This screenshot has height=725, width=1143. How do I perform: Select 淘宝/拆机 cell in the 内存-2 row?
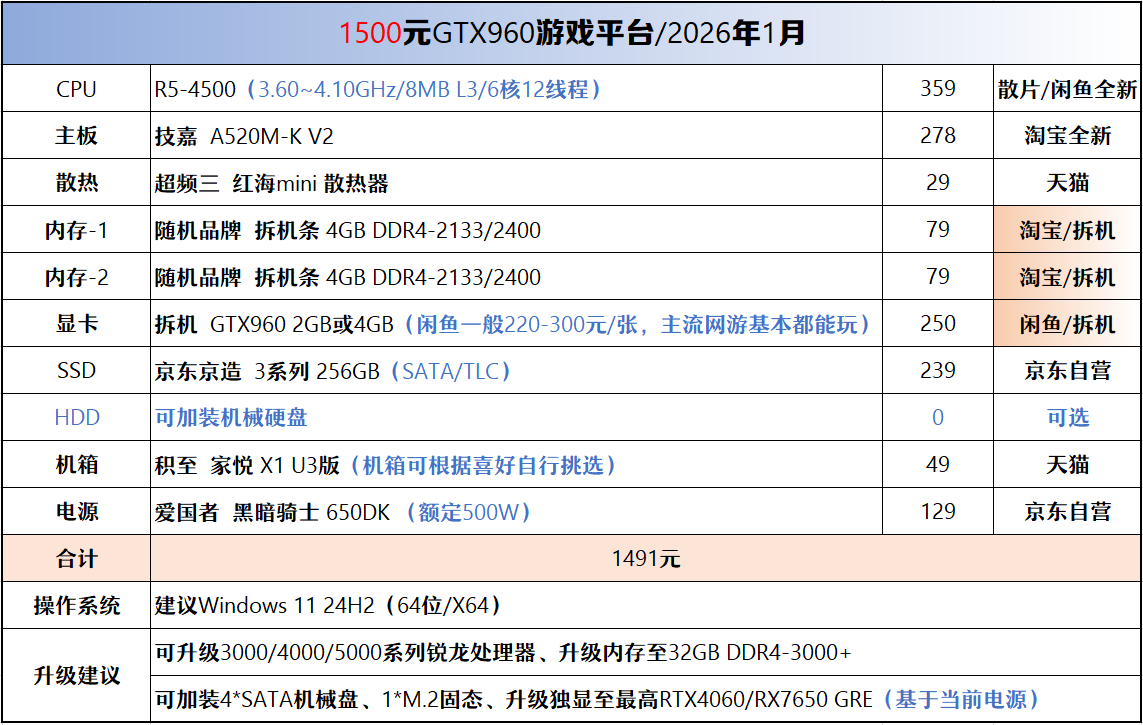coord(1067,276)
